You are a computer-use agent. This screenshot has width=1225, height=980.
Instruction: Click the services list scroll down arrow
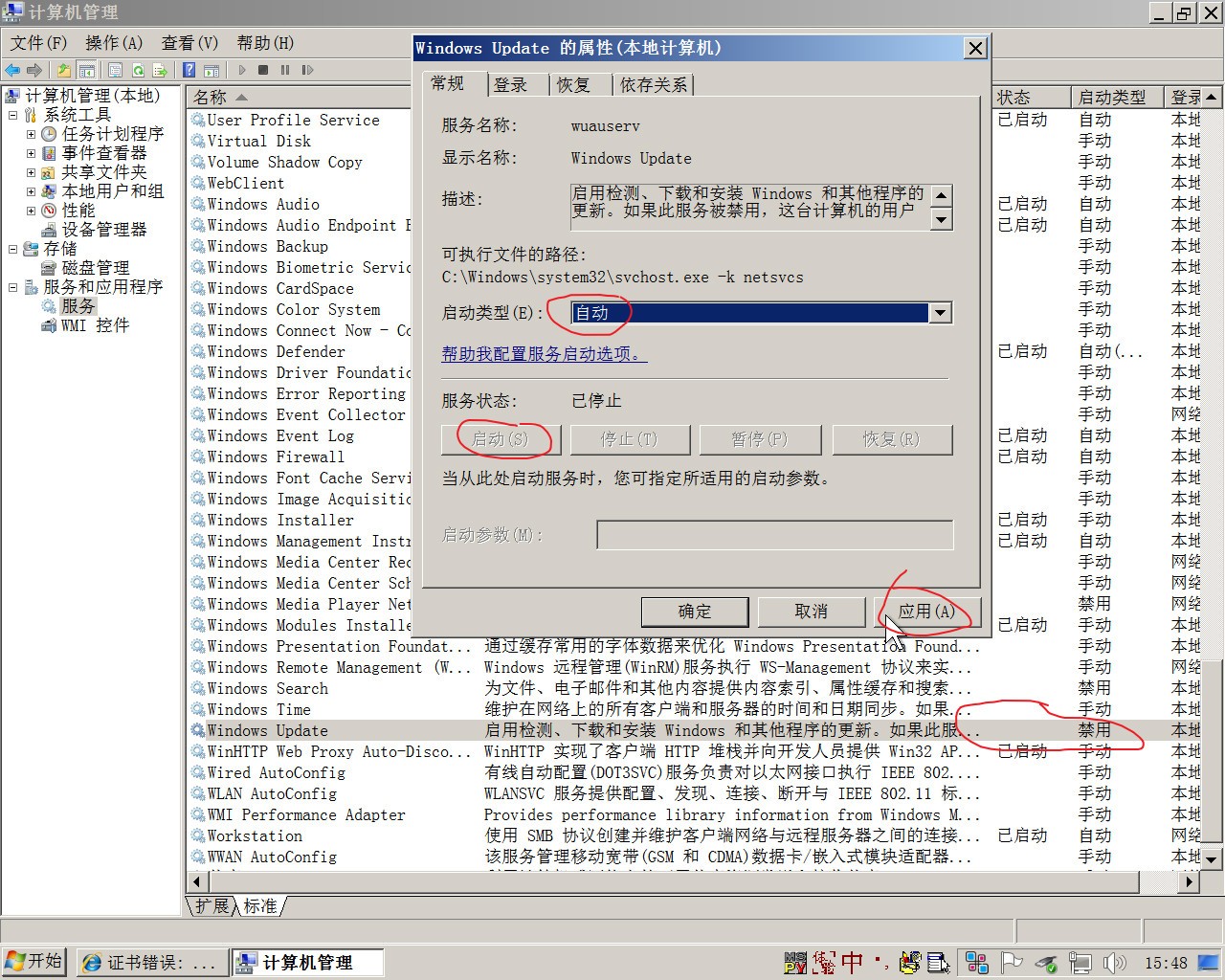(1212, 858)
